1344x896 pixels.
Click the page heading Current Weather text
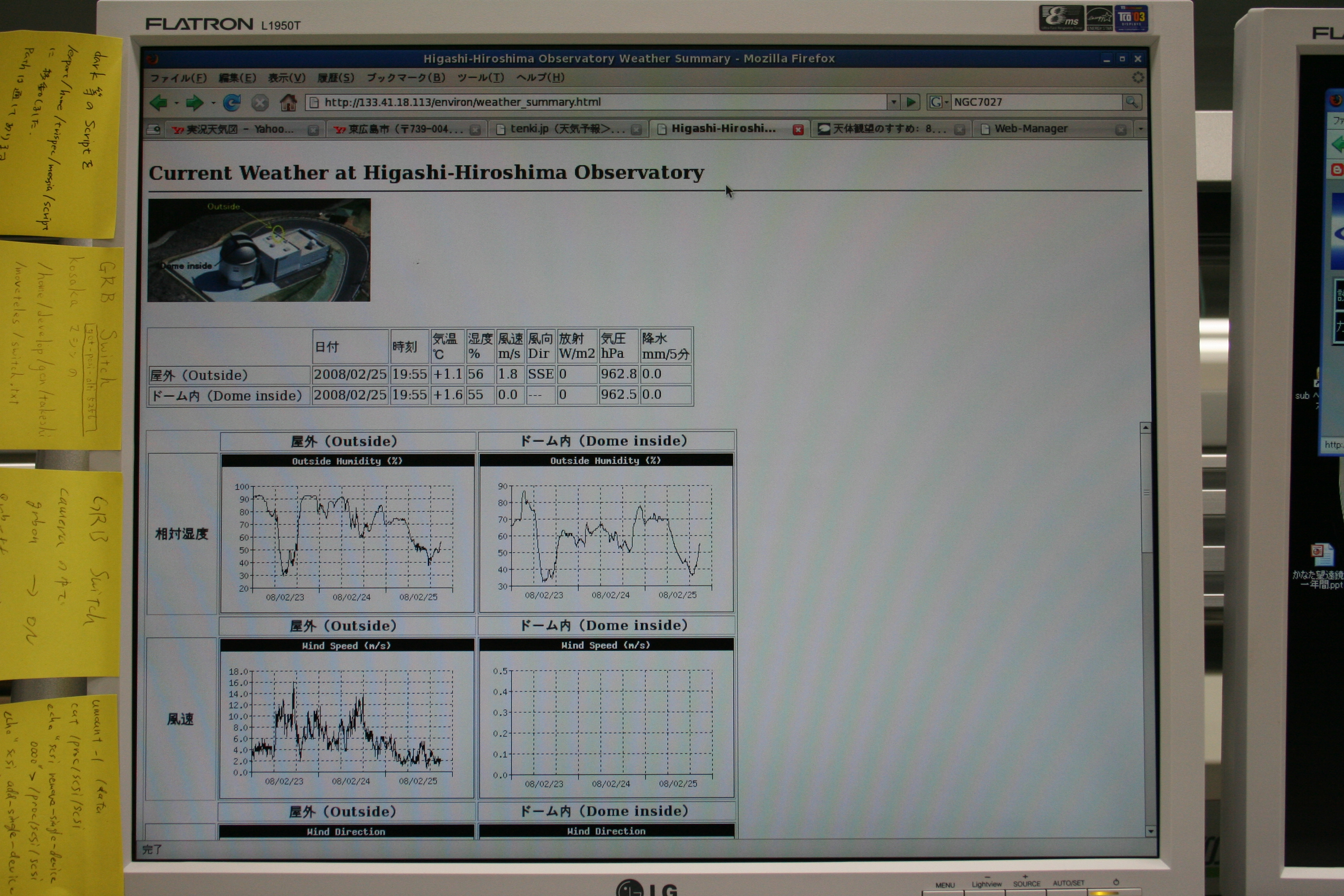point(426,173)
